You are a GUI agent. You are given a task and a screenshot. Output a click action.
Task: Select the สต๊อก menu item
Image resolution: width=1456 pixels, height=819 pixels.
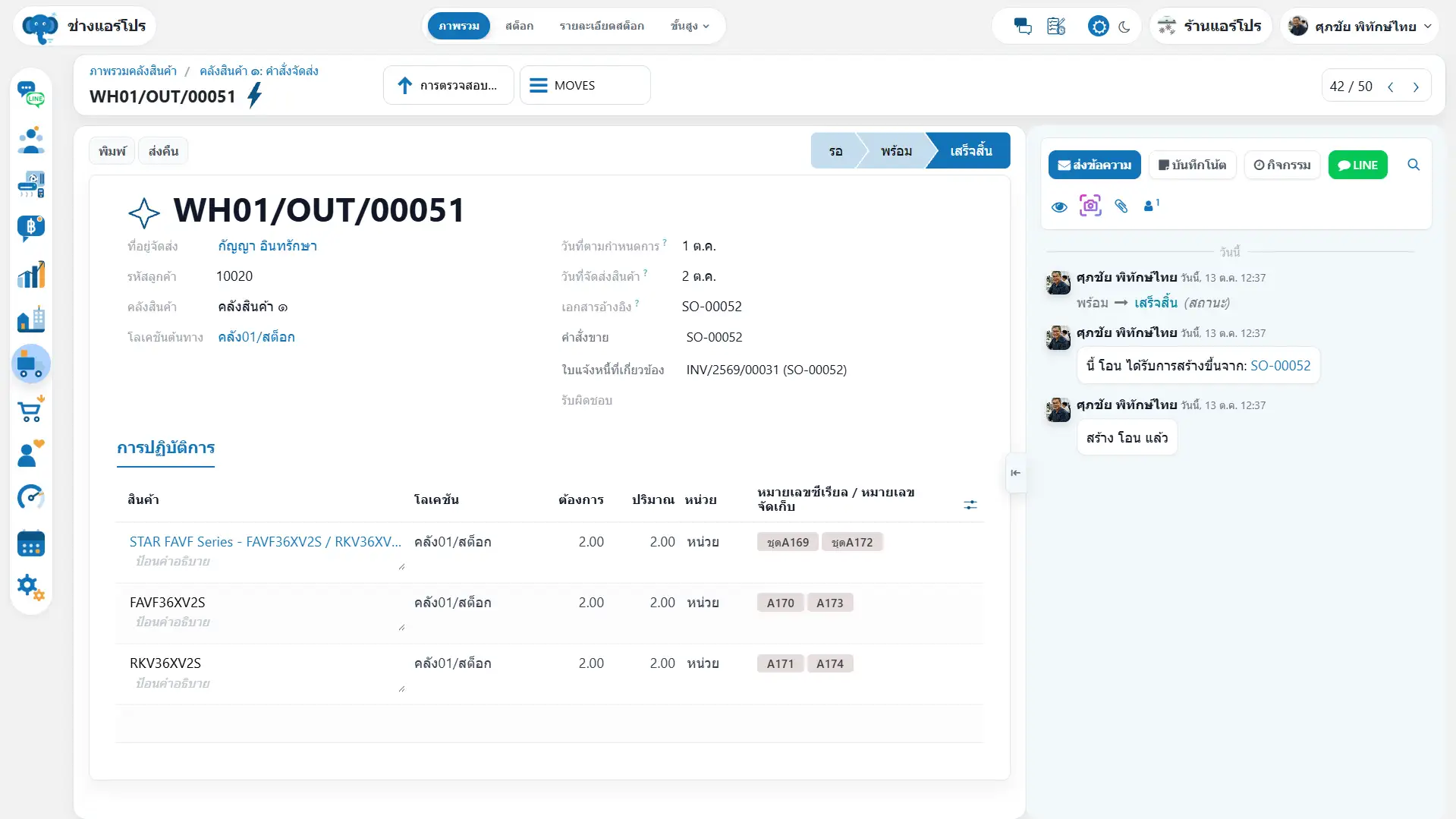pos(519,26)
